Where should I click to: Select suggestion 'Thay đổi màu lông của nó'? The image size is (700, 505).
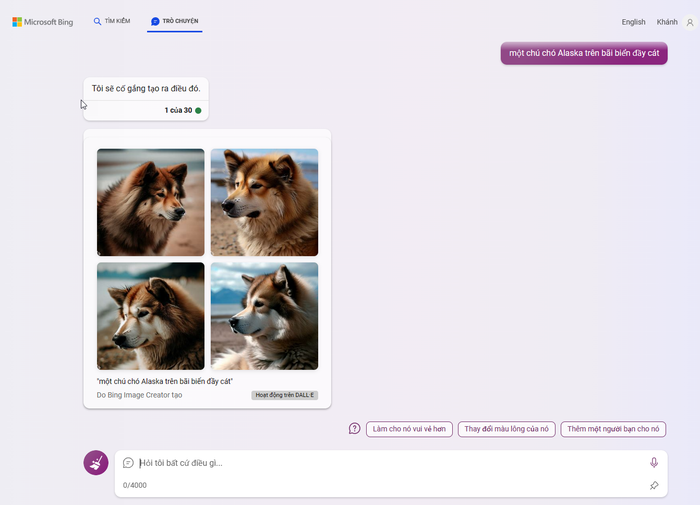point(507,429)
